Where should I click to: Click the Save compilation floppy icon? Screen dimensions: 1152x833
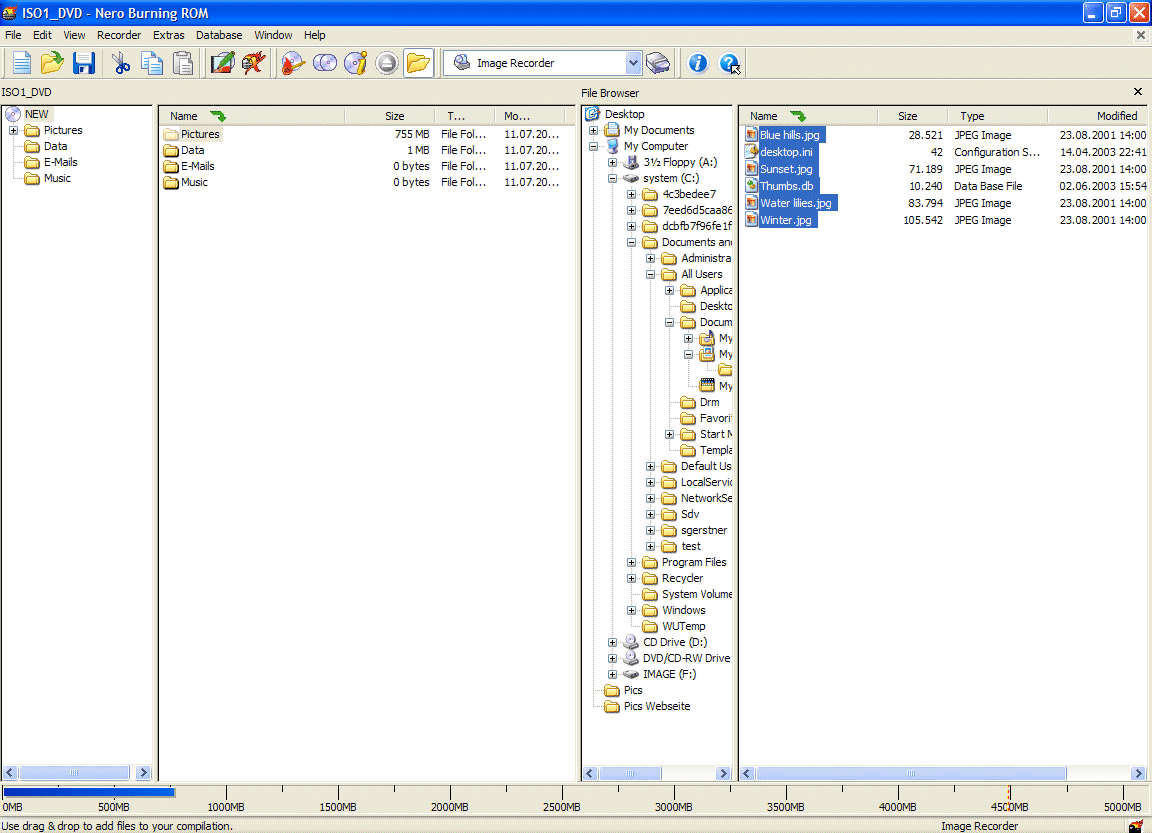point(84,63)
